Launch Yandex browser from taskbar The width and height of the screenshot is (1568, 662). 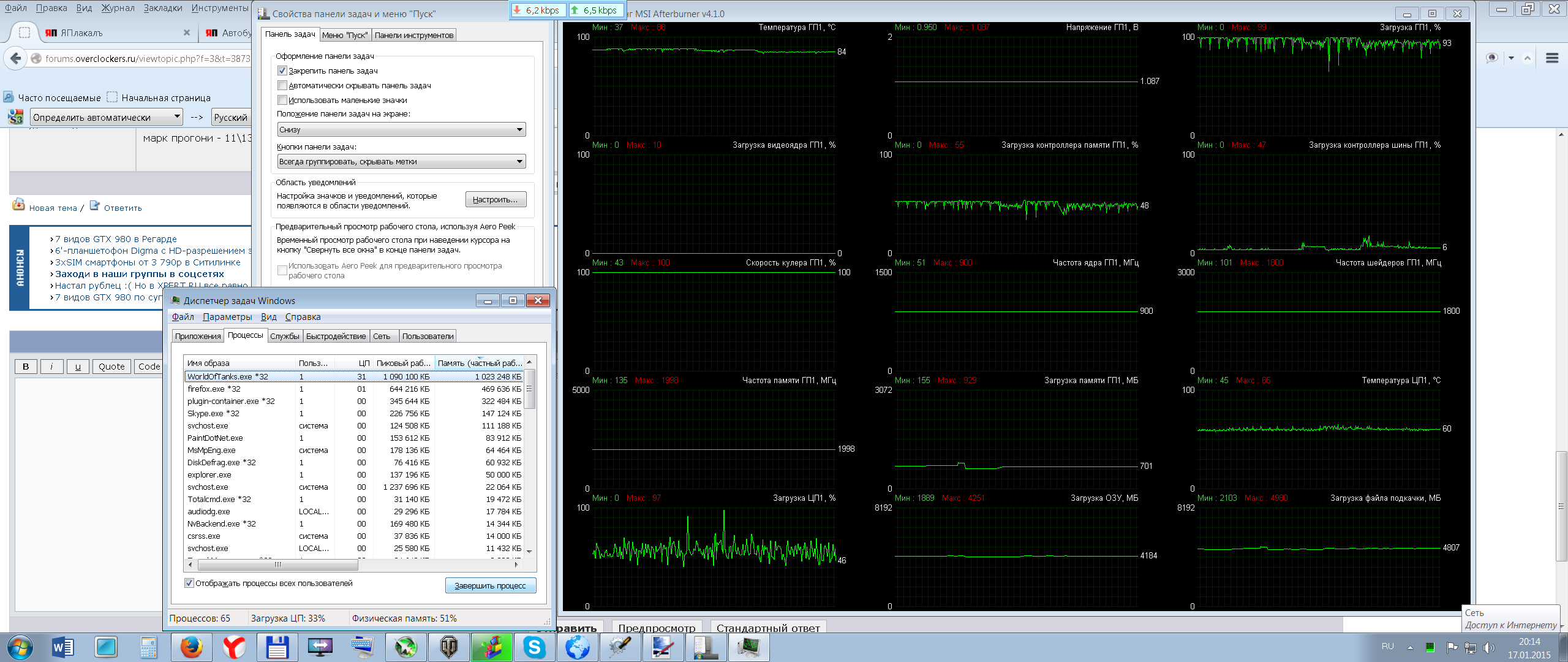pyautogui.click(x=234, y=647)
